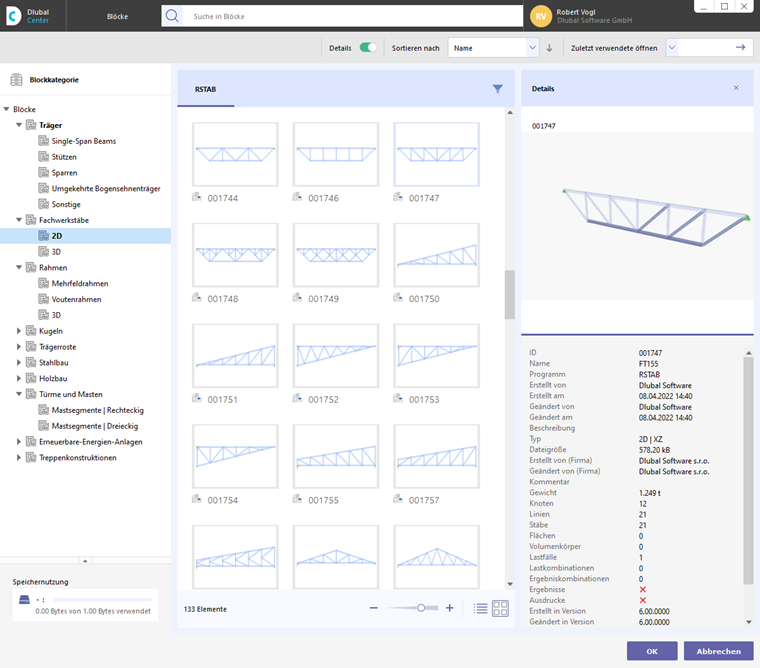This screenshot has width=760, height=668.
Task: Click the details properties scrollbar
Action: click(748, 470)
